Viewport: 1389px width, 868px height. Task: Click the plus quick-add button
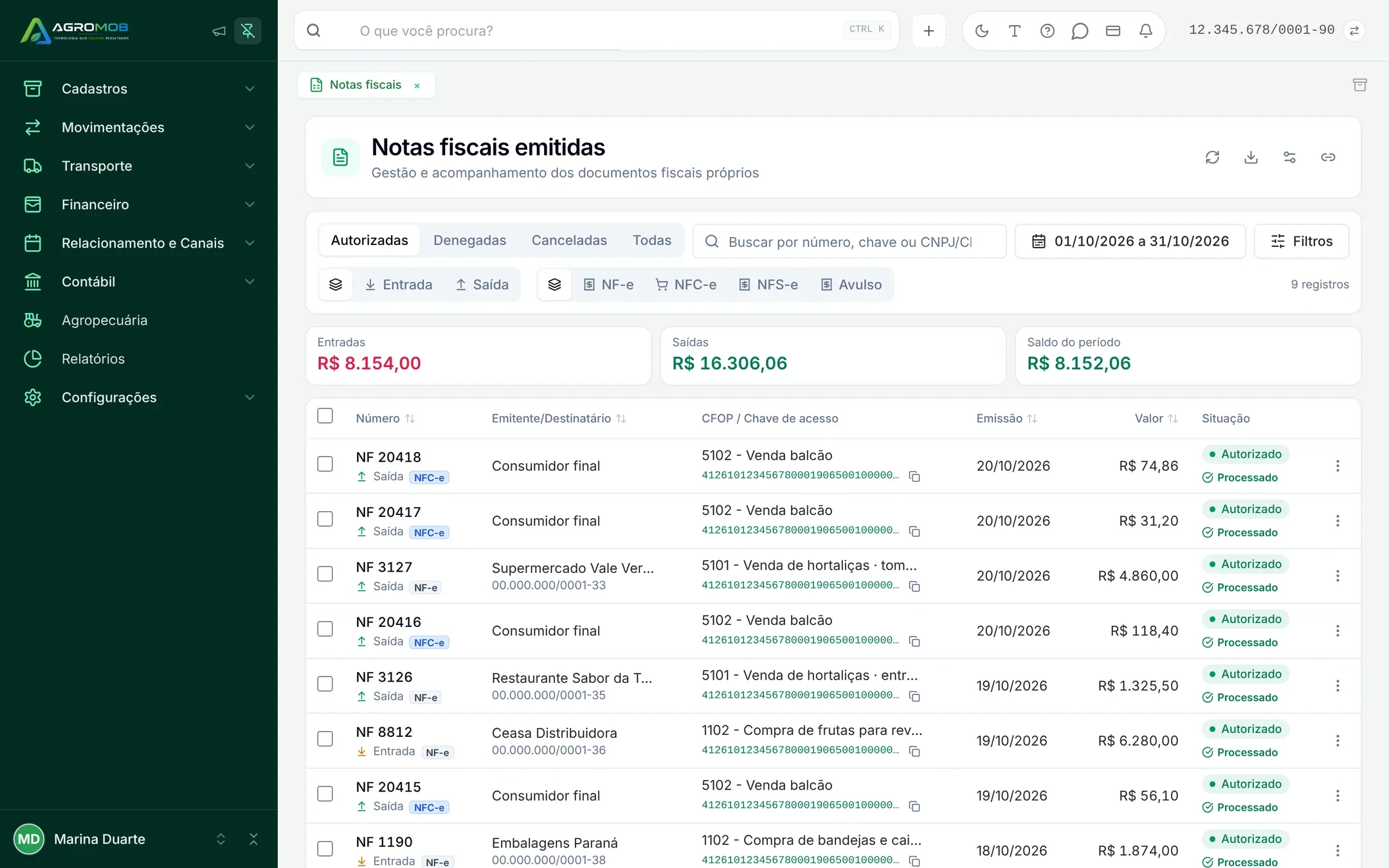[929, 31]
